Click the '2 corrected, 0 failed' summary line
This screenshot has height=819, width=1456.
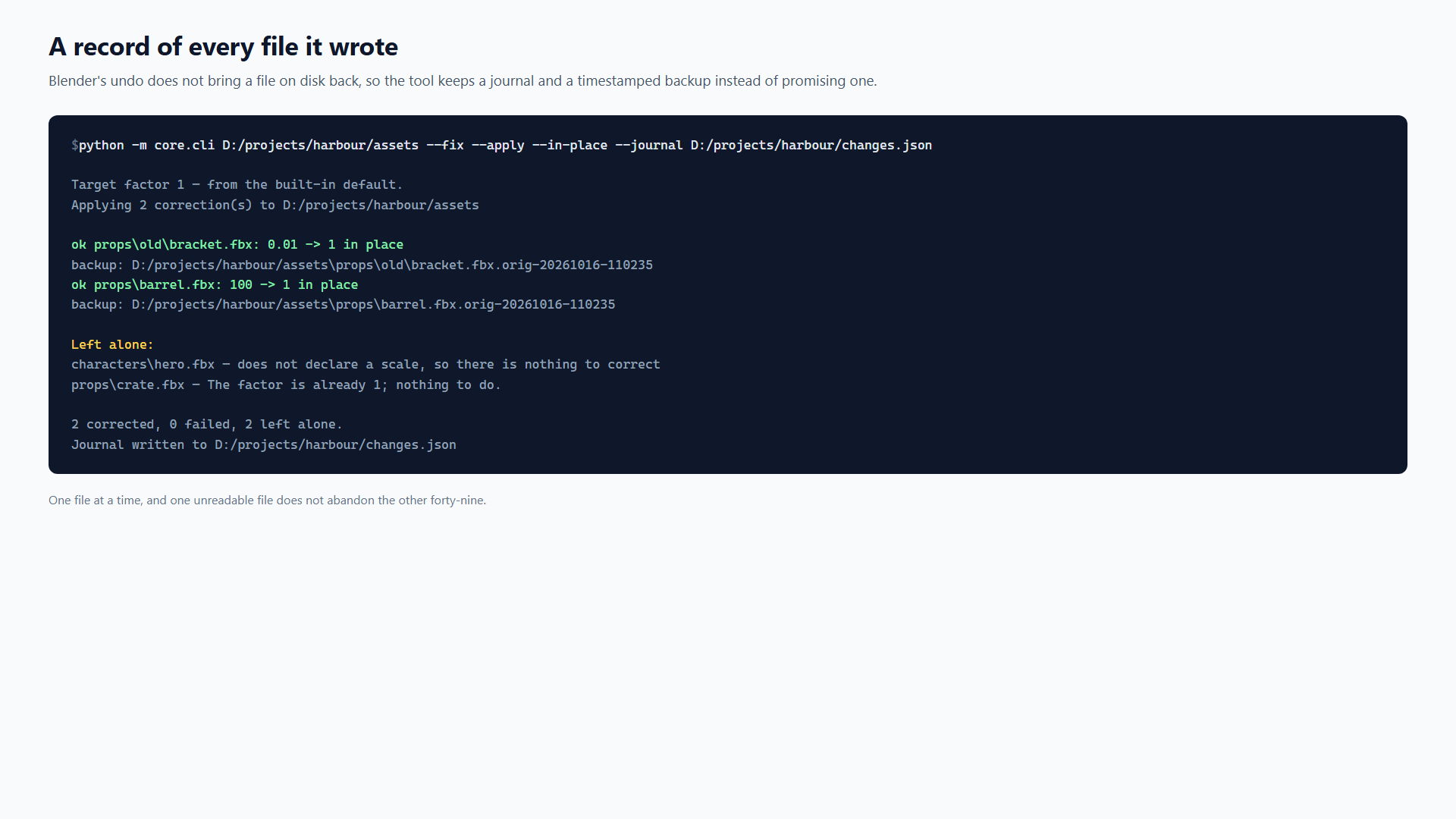click(207, 425)
